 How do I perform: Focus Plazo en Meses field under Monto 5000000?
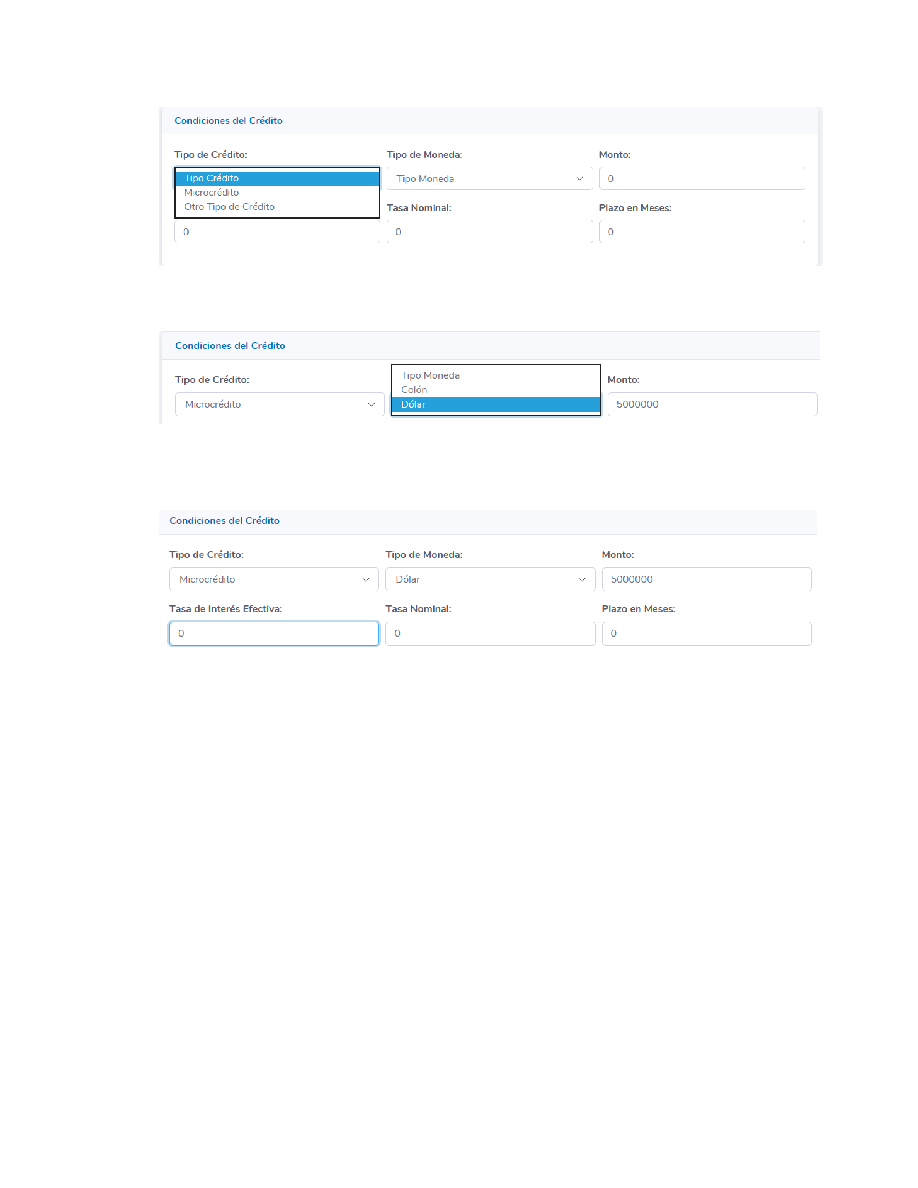tap(707, 633)
